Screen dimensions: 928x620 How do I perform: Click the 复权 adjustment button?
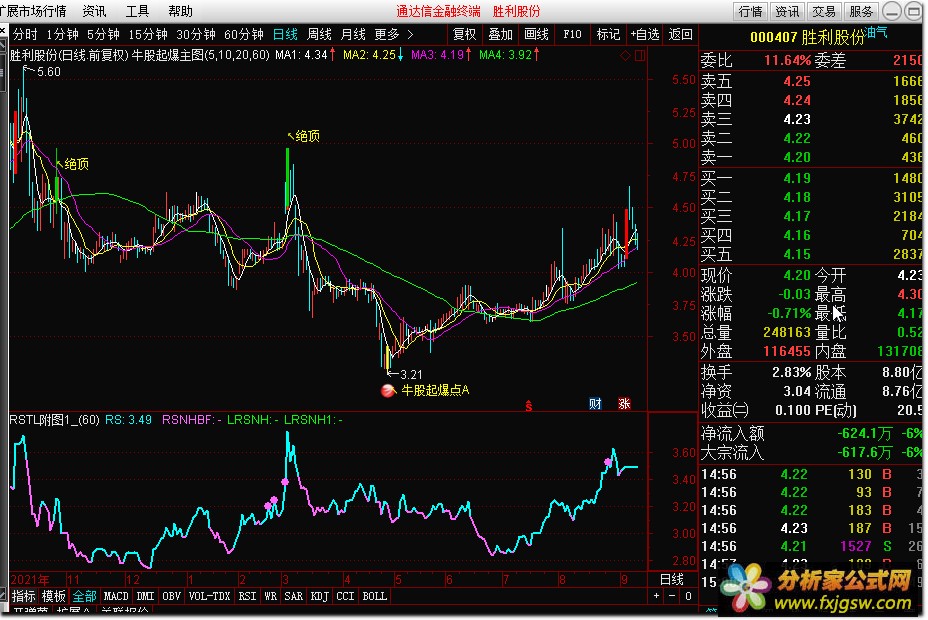pyautogui.click(x=465, y=34)
